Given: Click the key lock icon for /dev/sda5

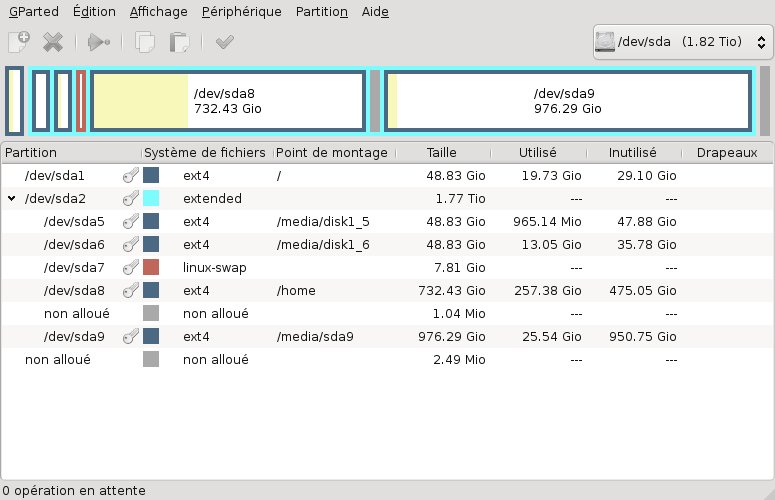Looking at the screenshot, I should [x=130, y=221].
